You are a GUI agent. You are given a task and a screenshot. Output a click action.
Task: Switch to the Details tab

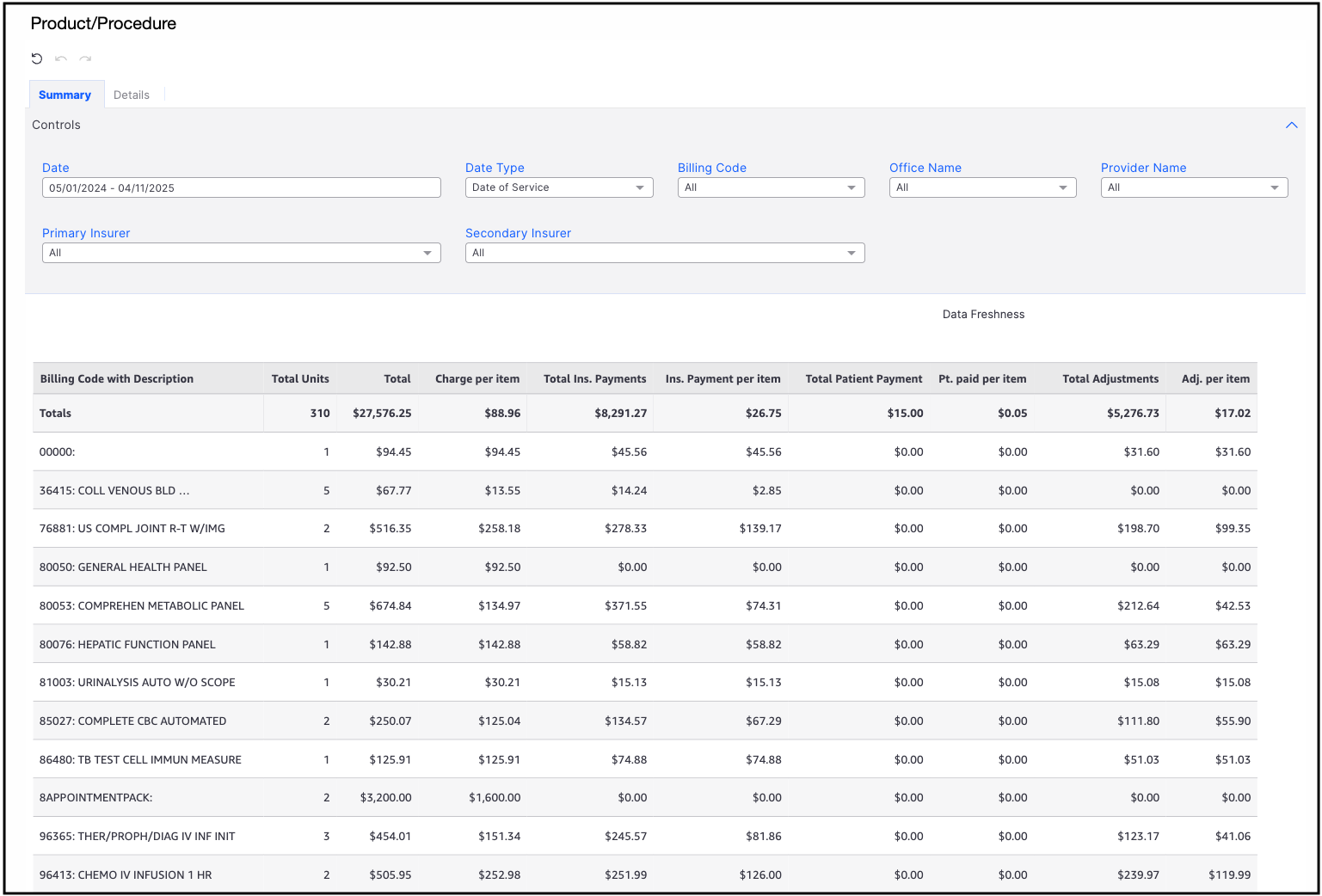tap(132, 95)
